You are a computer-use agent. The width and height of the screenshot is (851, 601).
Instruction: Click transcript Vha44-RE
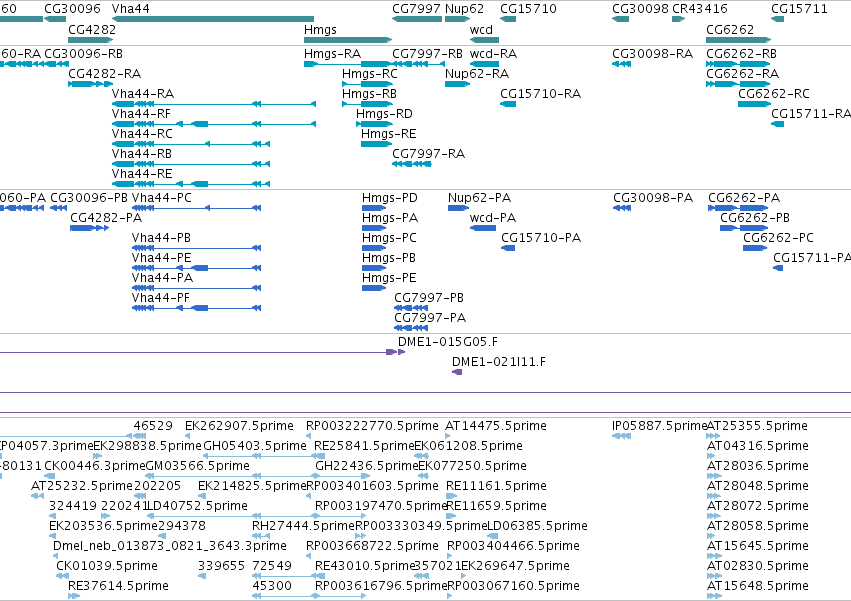[x=191, y=184]
